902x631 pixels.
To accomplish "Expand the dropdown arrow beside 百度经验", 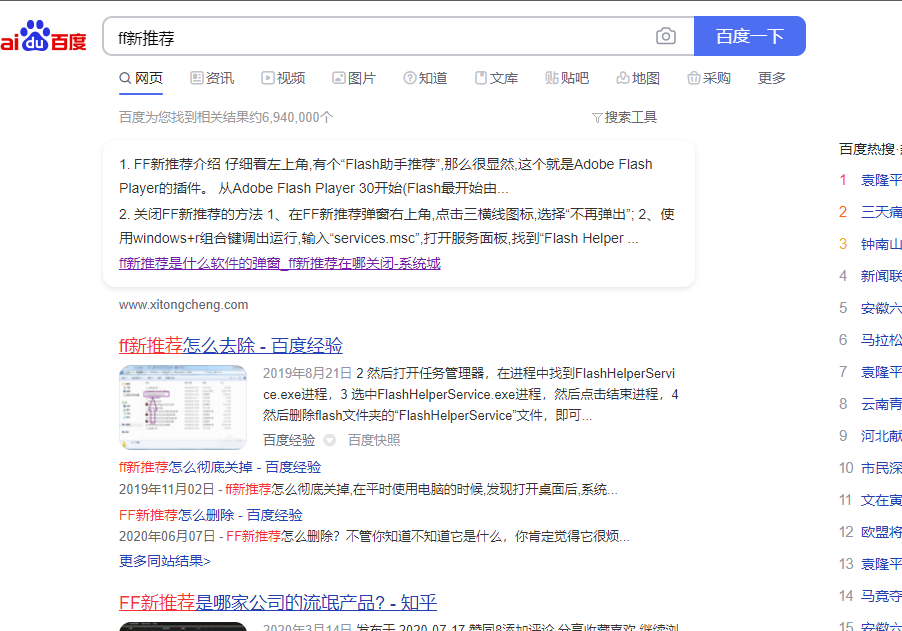I will (x=330, y=441).
